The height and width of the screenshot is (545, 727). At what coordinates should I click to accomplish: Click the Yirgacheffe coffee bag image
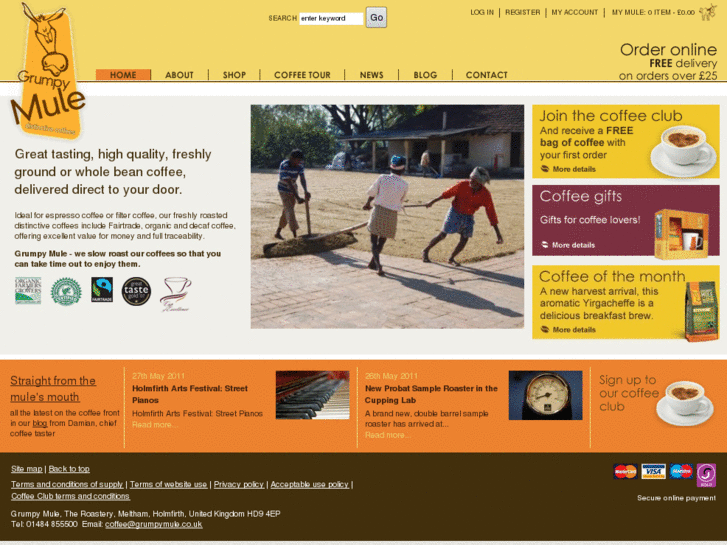point(701,311)
